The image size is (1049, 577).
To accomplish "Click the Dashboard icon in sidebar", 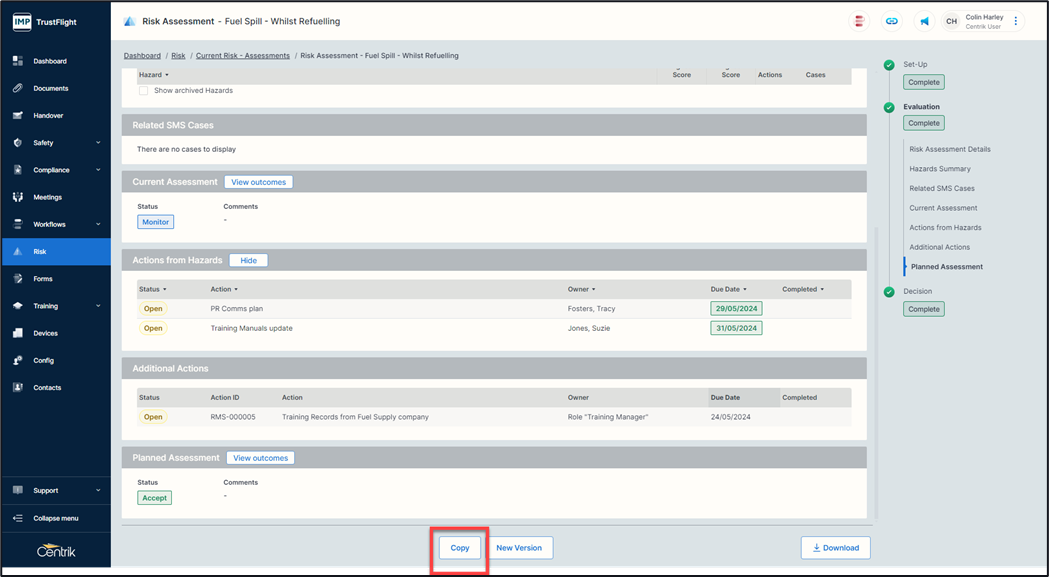I will click(18, 61).
